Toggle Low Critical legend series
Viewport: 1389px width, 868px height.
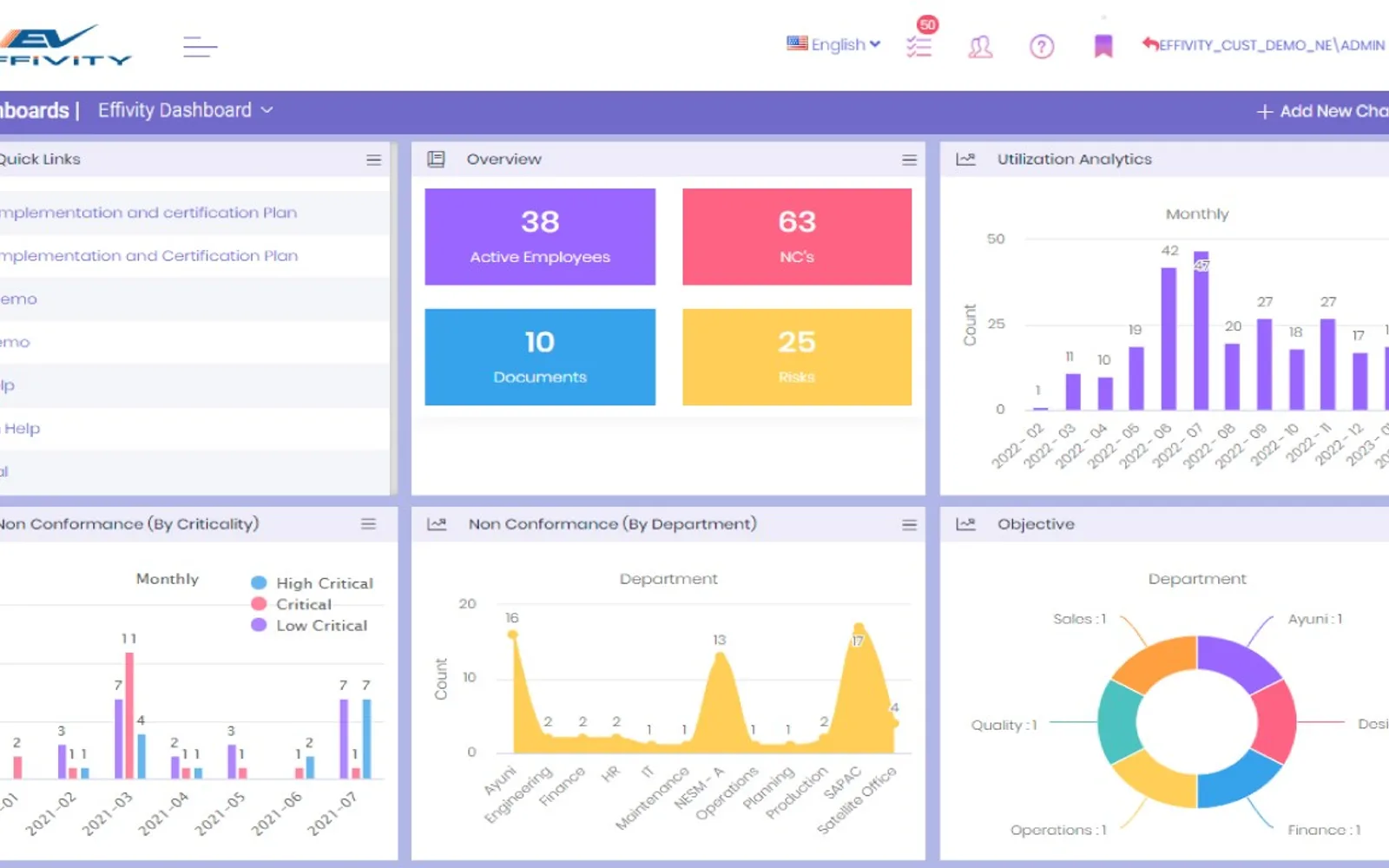[x=310, y=625]
